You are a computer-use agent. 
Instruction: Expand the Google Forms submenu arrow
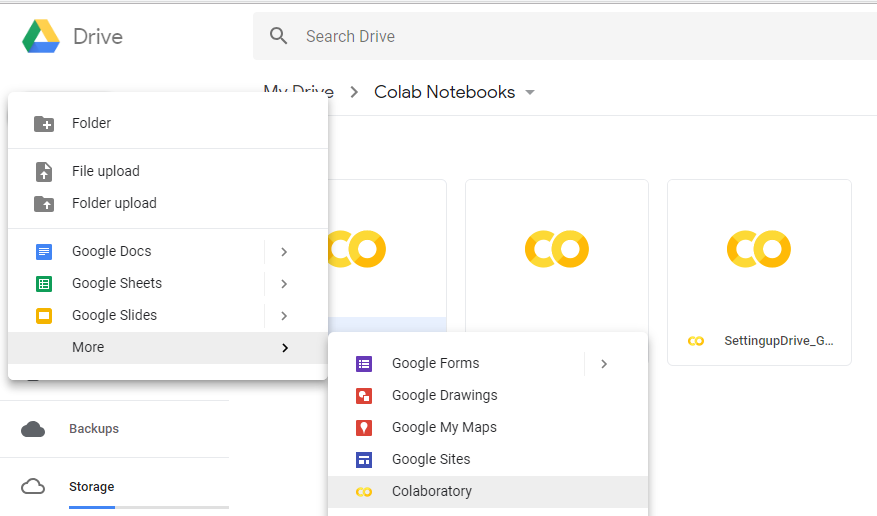pyautogui.click(x=604, y=364)
